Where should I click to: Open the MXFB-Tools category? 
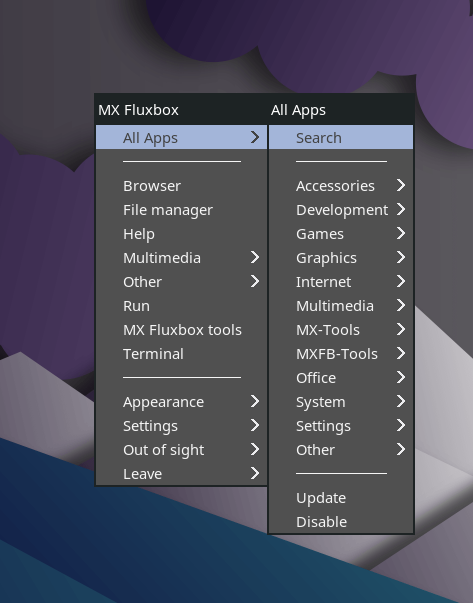(x=341, y=354)
